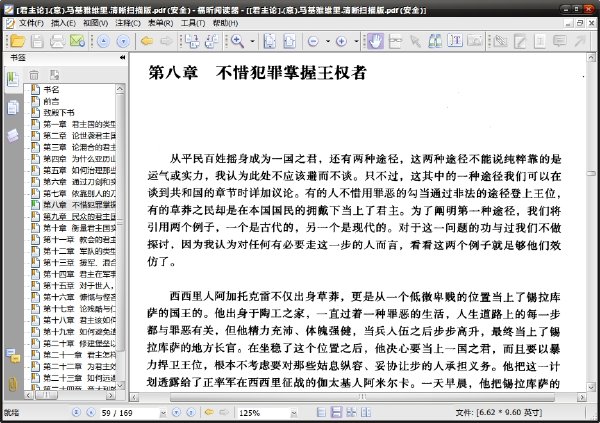
Task: Click the page number field 59 / 169
Action: click(x=130, y=413)
